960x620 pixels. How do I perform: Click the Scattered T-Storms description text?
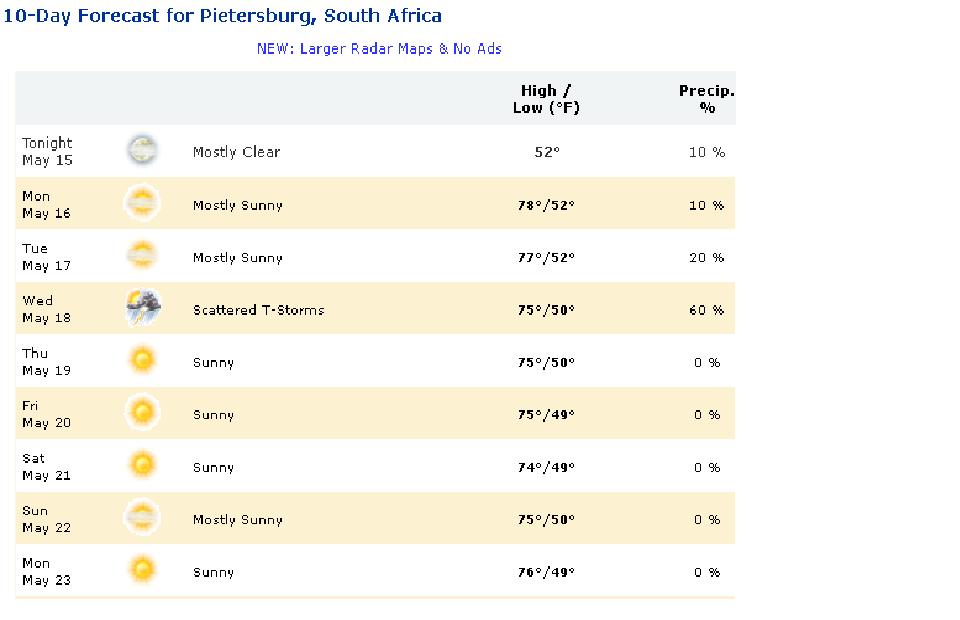pyautogui.click(x=258, y=310)
